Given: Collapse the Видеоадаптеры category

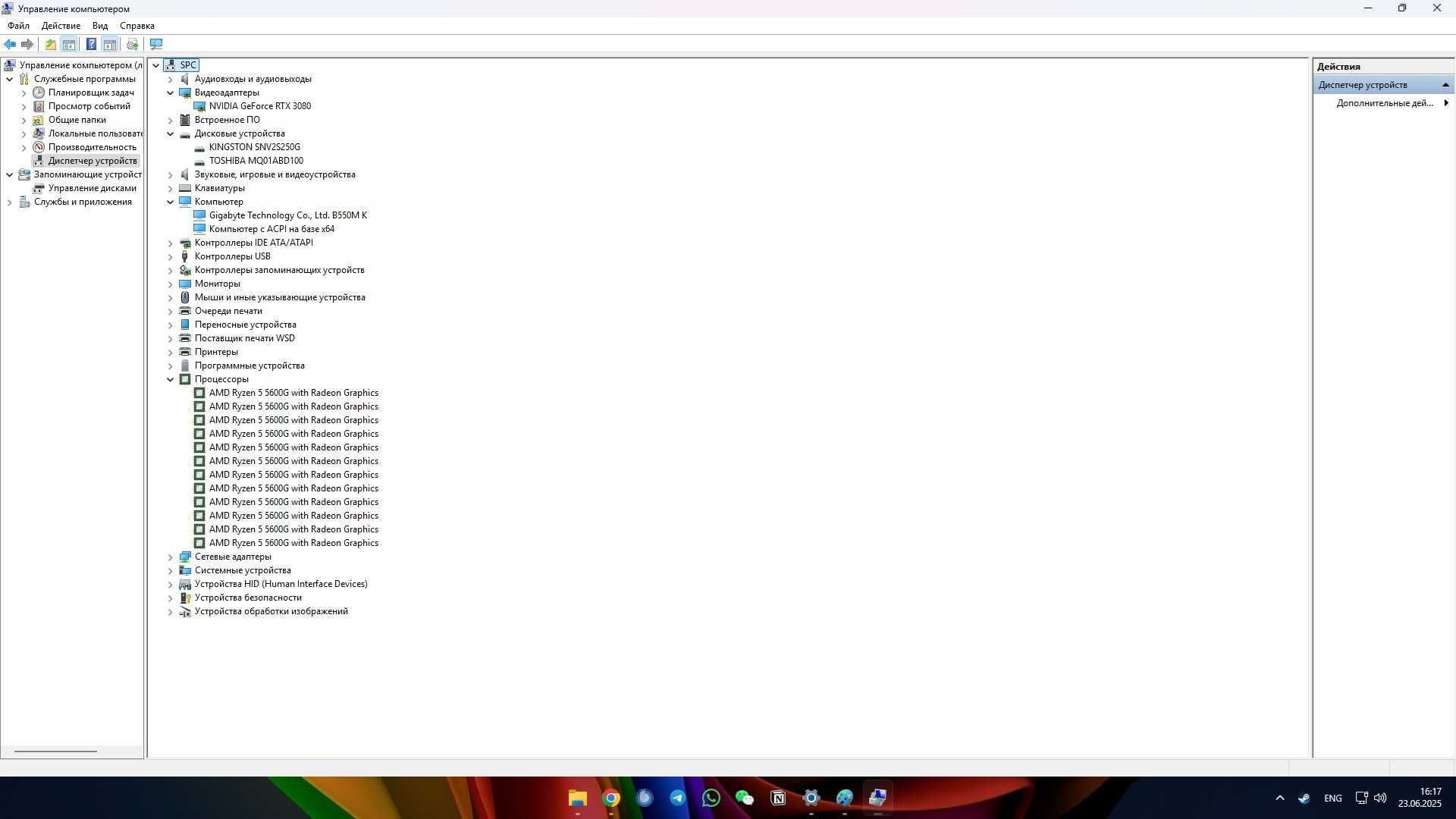Looking at the screenshot, I should (x=171, y=93).
